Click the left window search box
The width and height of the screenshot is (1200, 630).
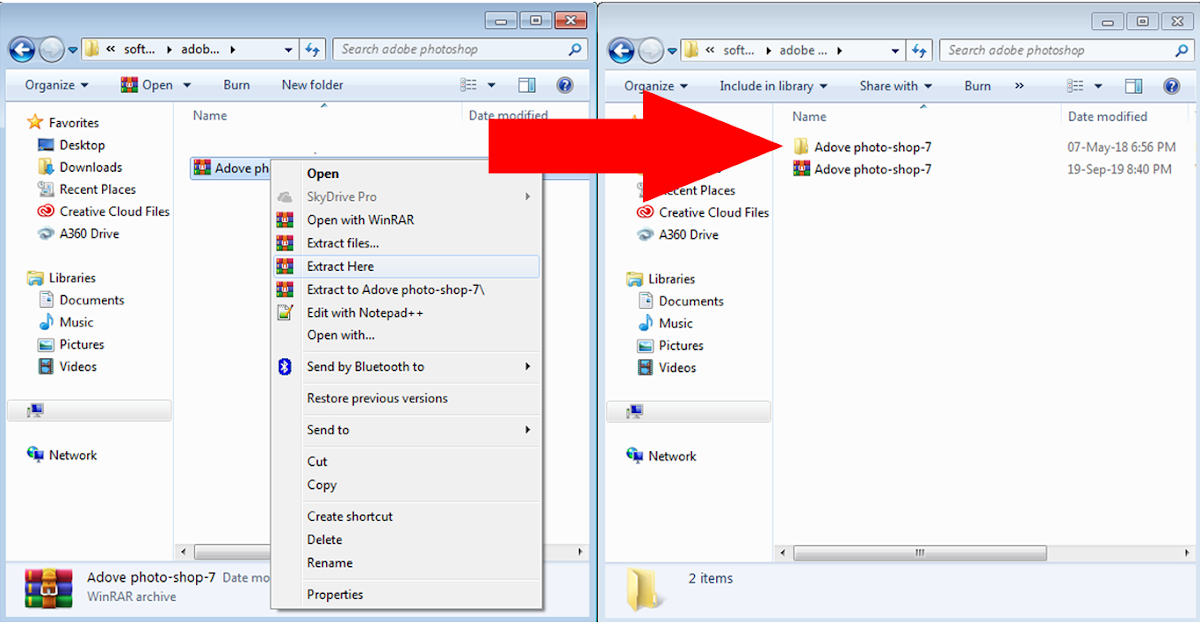coord(459,49)
